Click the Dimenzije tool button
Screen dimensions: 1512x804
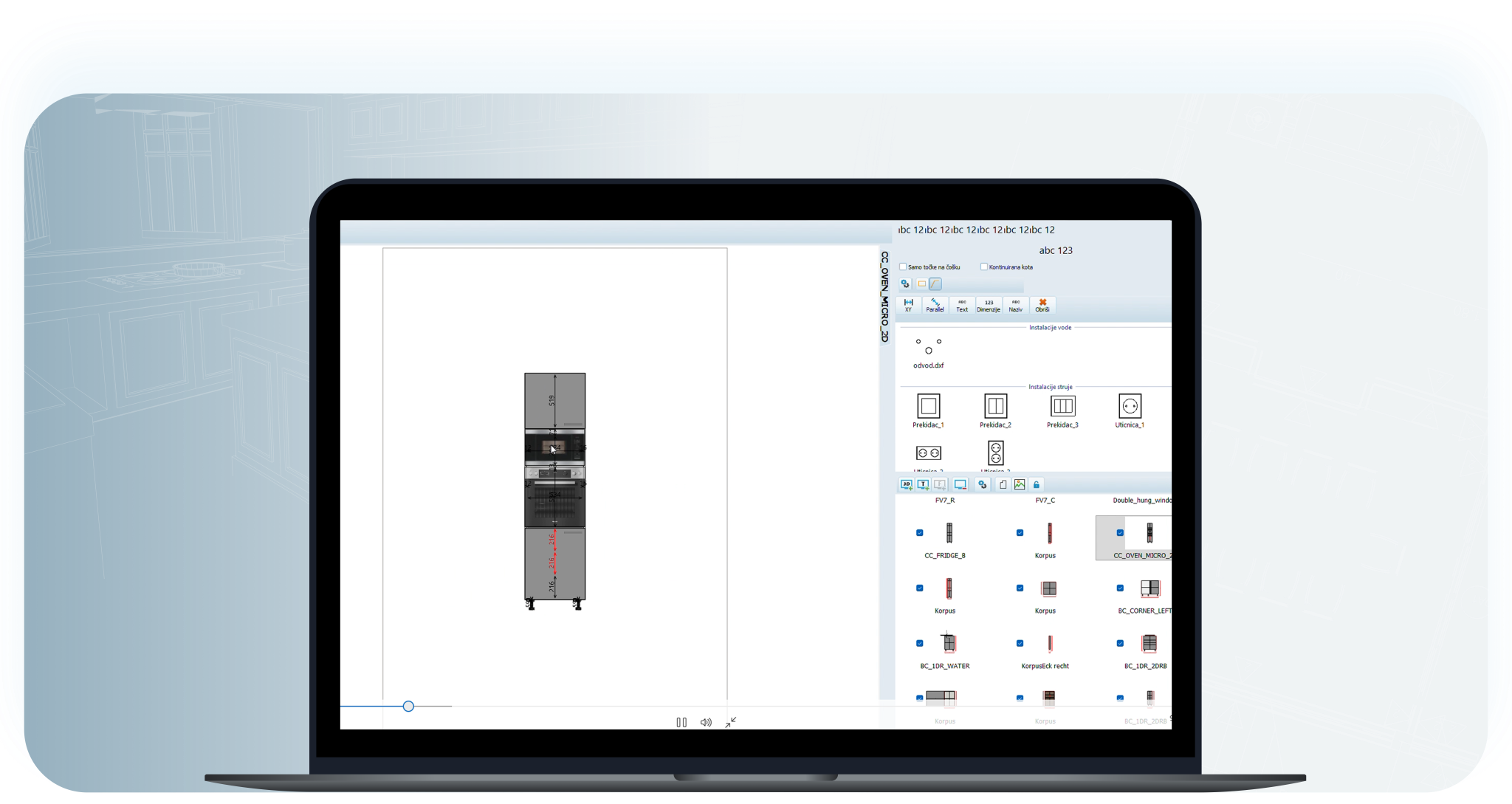coord(989,305)
